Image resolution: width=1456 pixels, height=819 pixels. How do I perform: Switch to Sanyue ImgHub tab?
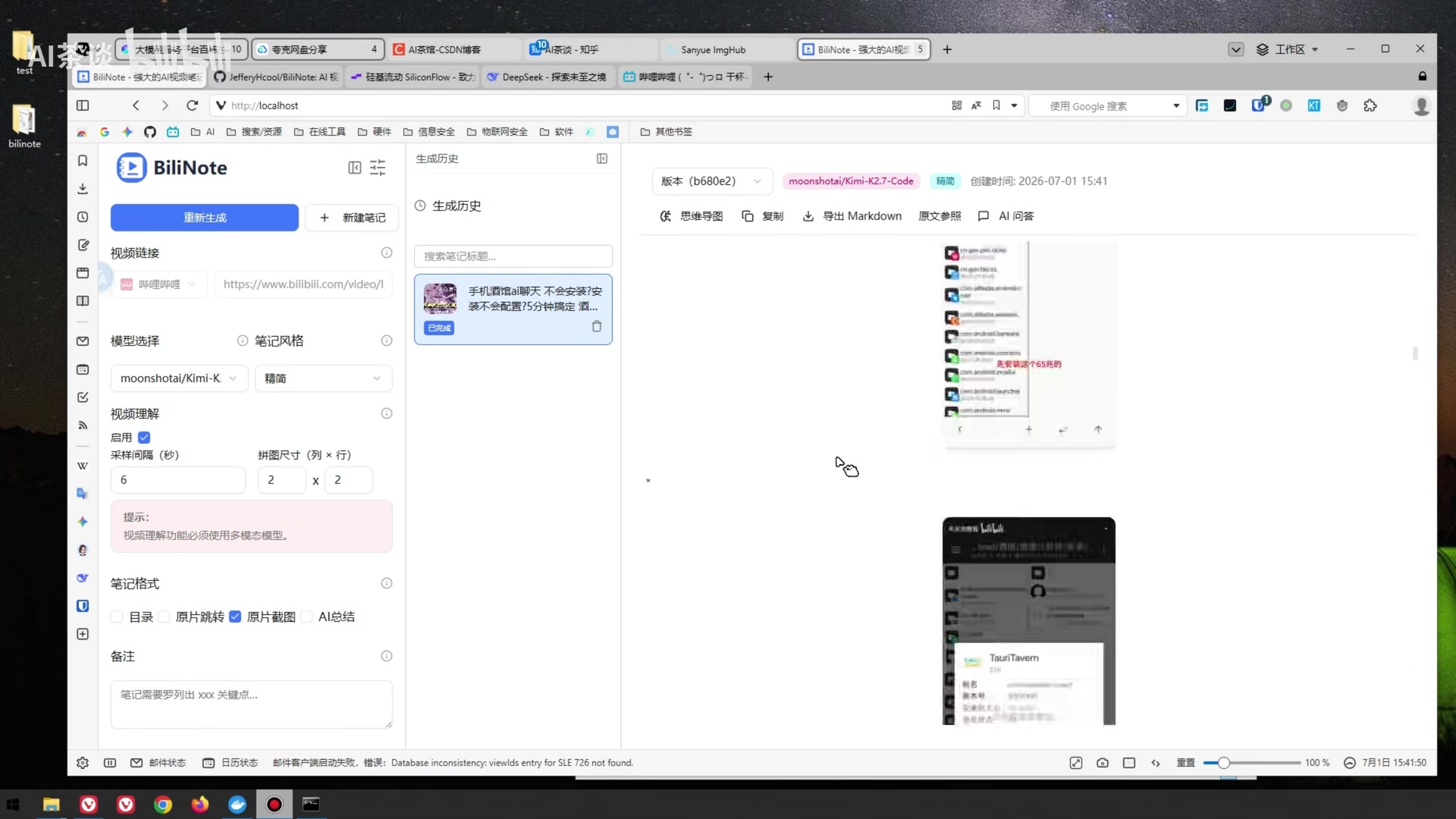[727, 49]
